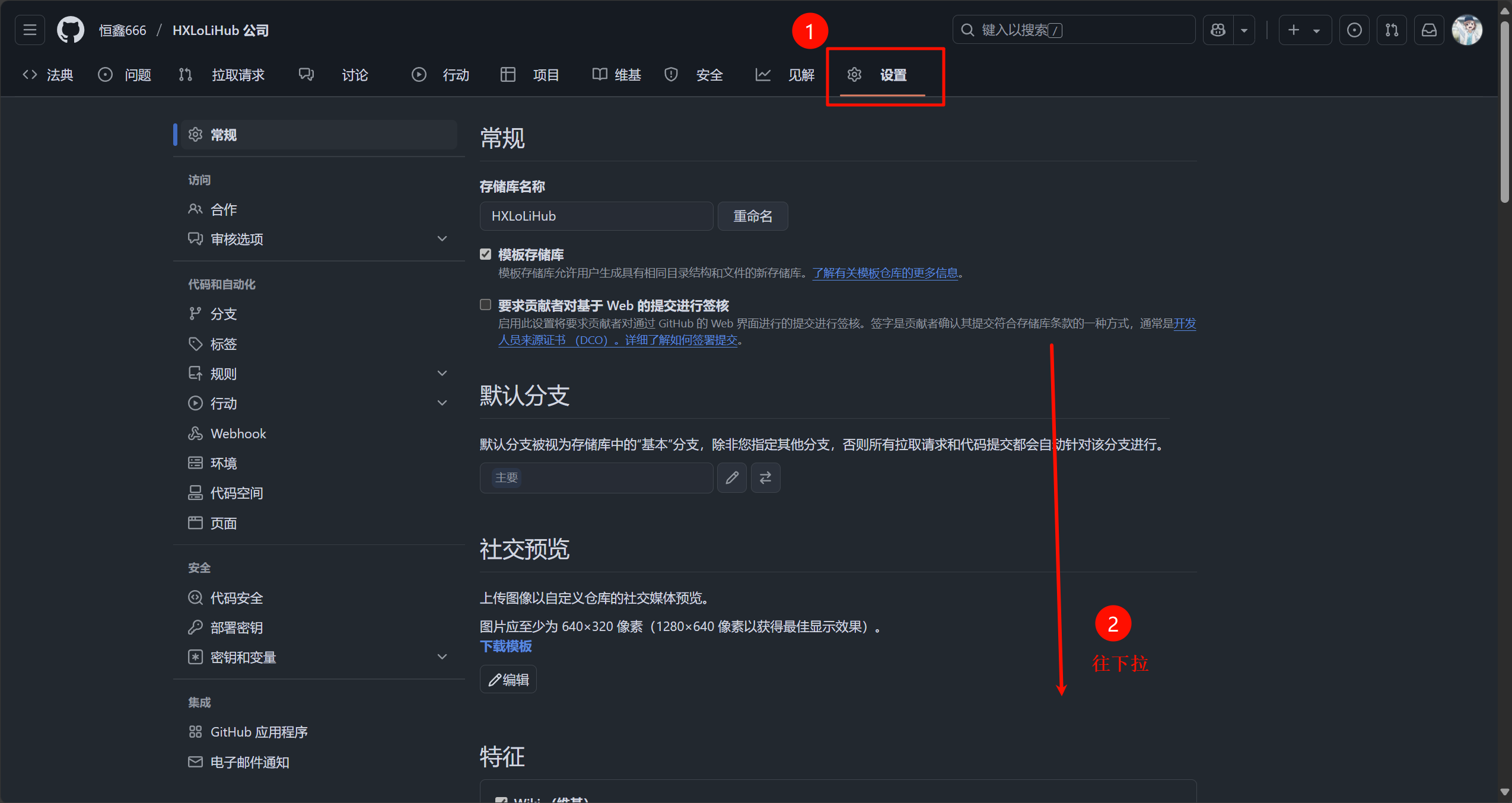Click the HXLoLiHub repository name link
The height and width of the screenshot is (803, 1512).
tap(220, 30)
